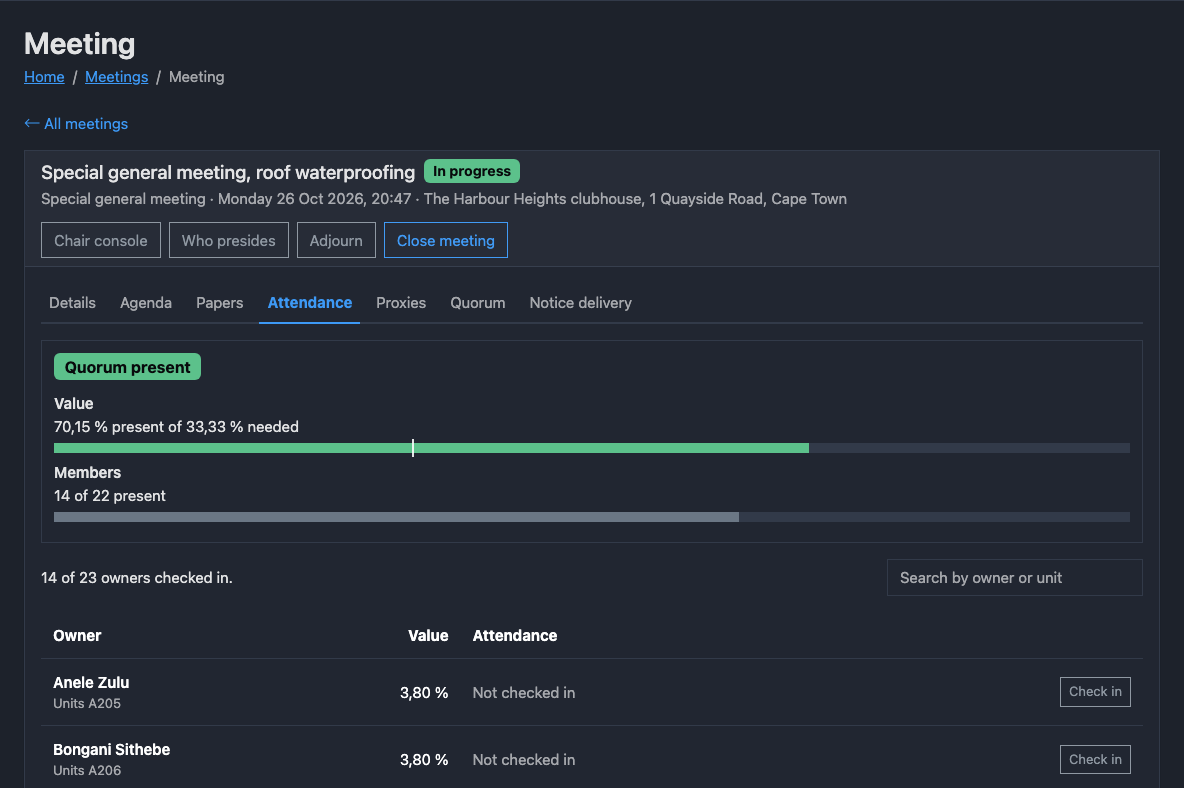Image resolution: width=1184 pixels, height=788 pixels.
Task: Adjourn the meeting
Action: (336, 240)
